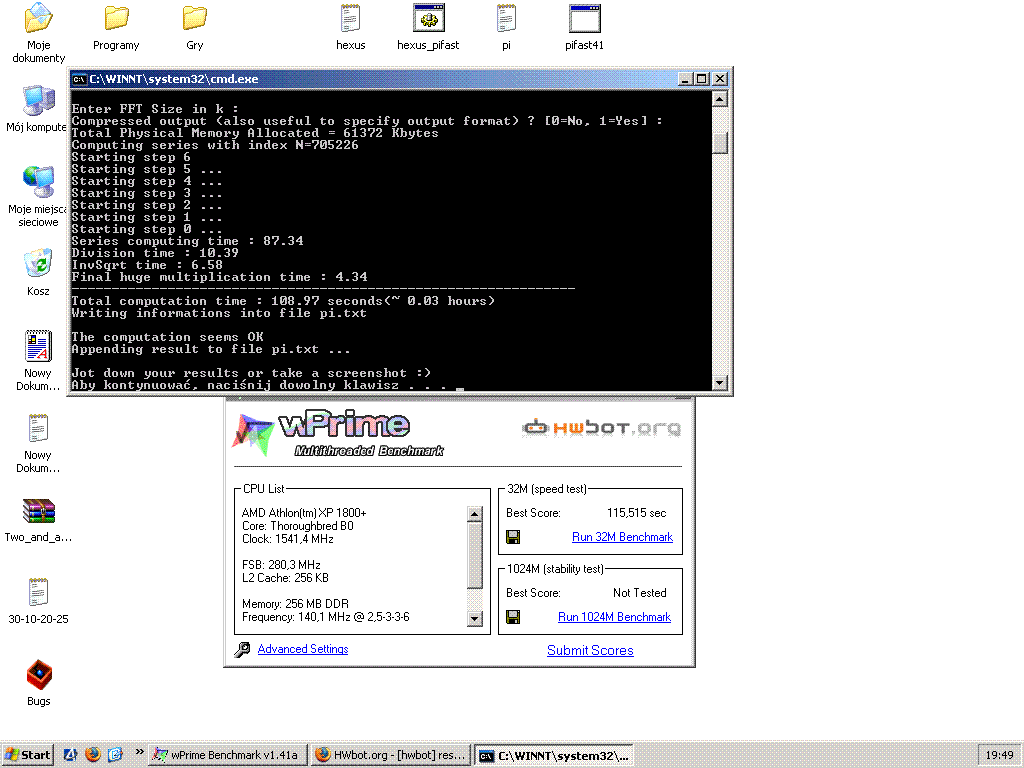The image size is (1024, 768).
Task: Expand quick launch overflow chevron
Action: [139, 752]
